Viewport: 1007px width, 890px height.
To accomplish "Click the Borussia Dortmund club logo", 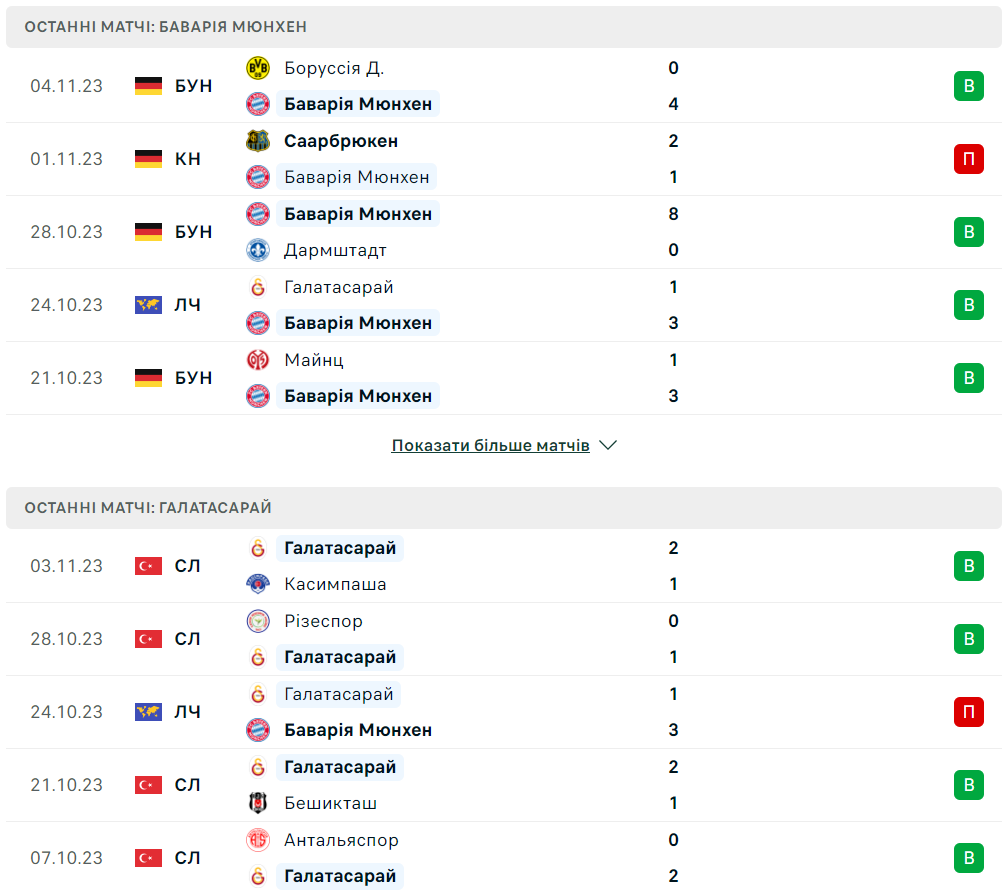I will coord(258,68).
